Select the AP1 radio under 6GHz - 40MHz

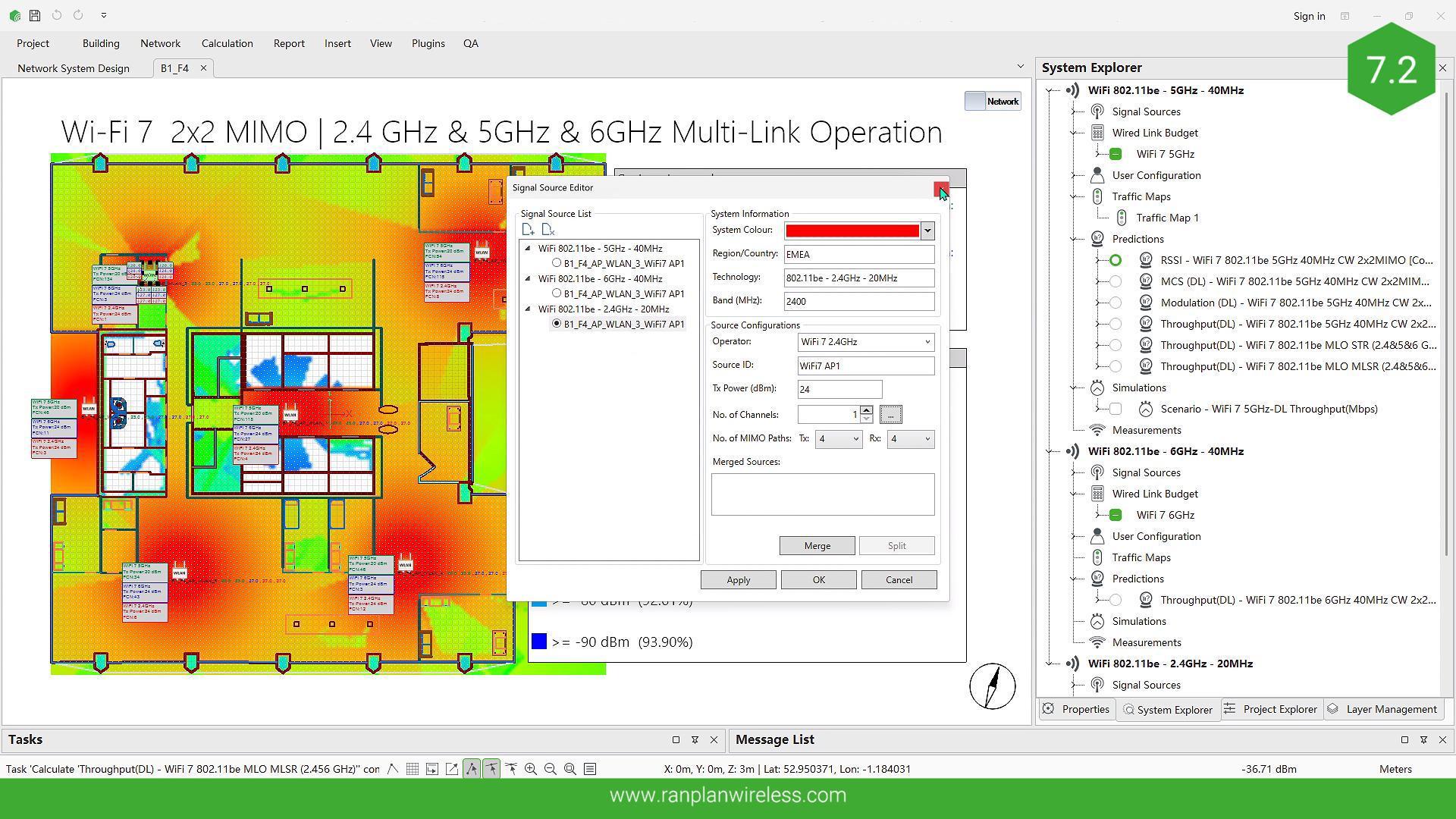pyautogui.click(x=557, y=293)
